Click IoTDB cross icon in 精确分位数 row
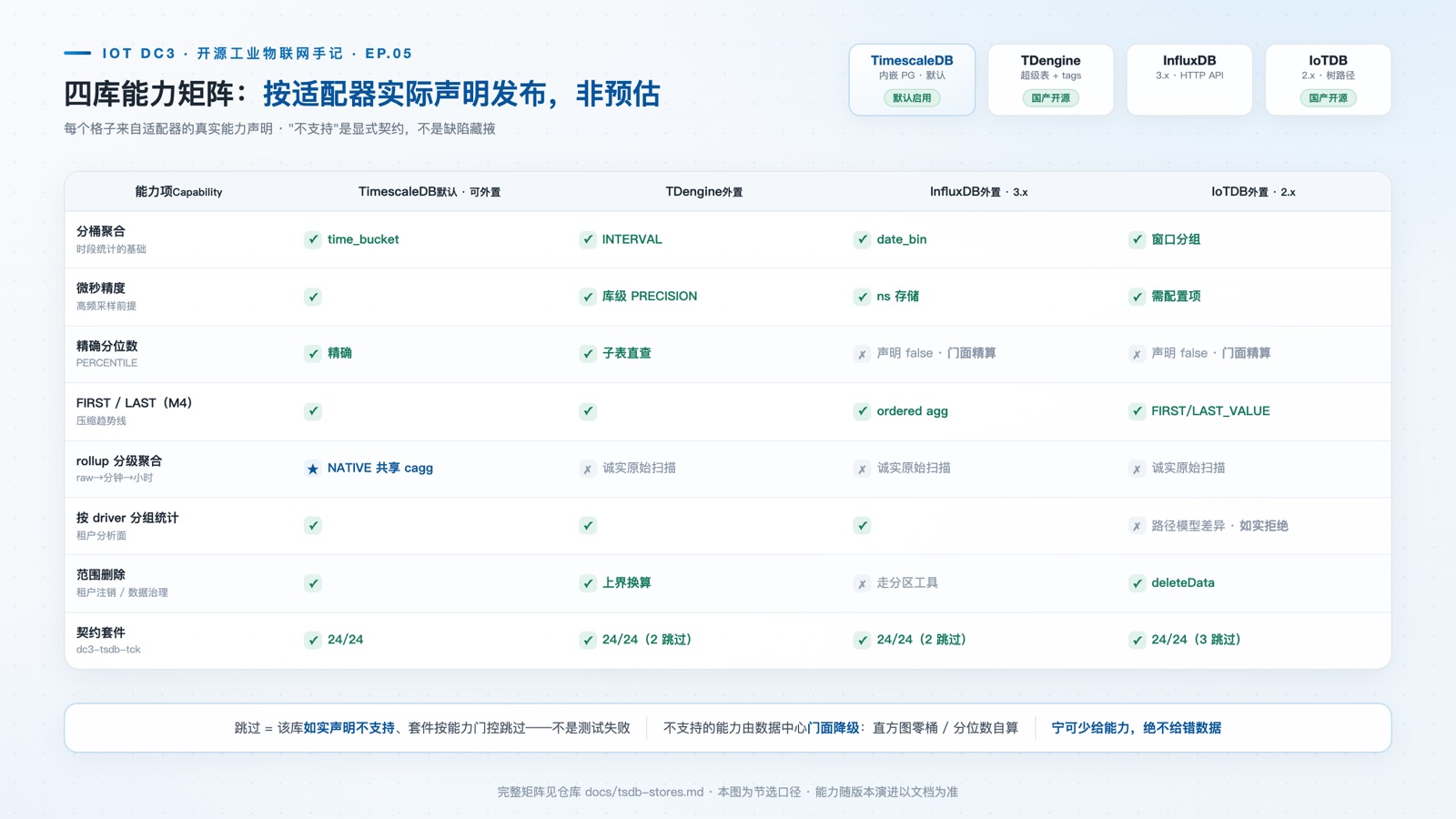1456x819 pixels. [x=1137, y=354]
